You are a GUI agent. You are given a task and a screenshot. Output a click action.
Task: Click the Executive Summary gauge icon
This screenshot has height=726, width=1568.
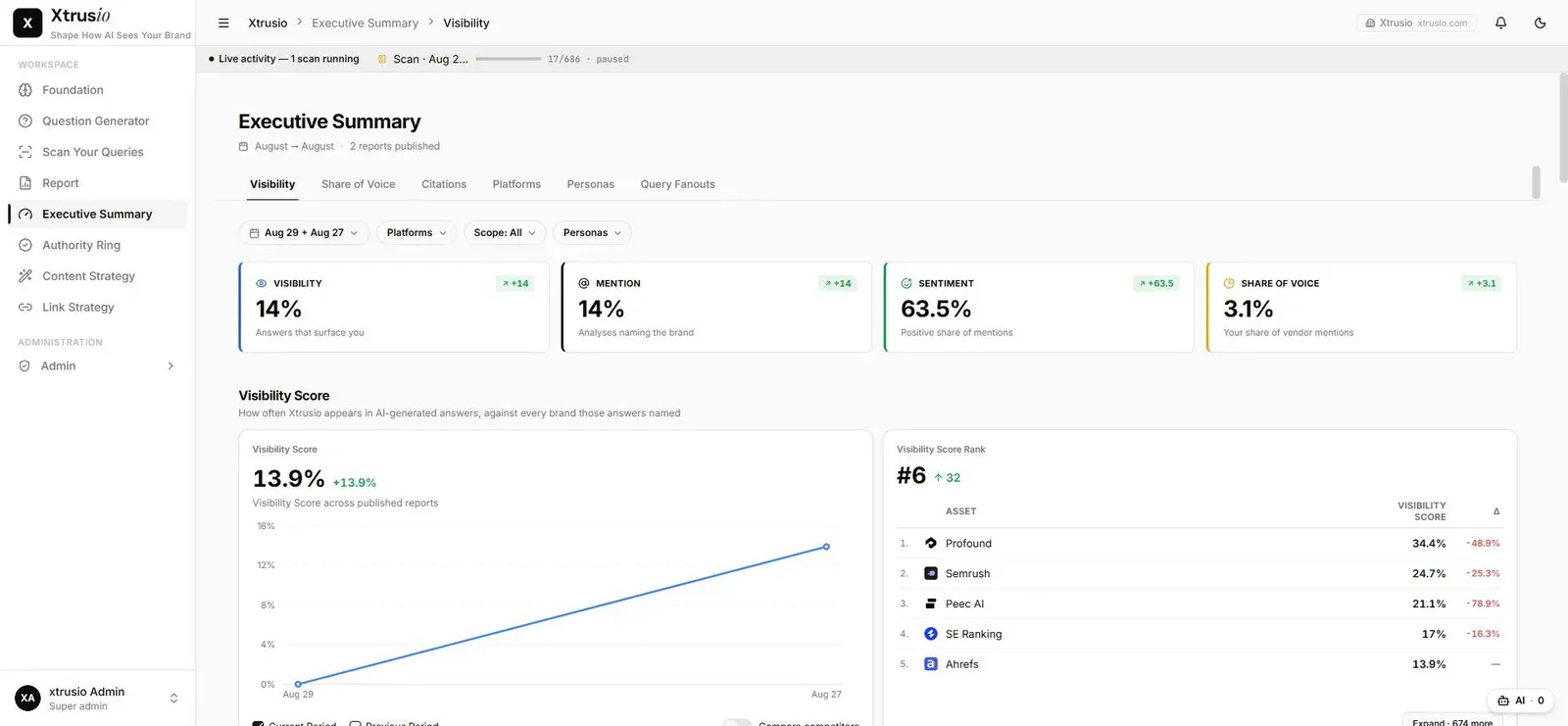pyautogui.click(x=25, y=215)
